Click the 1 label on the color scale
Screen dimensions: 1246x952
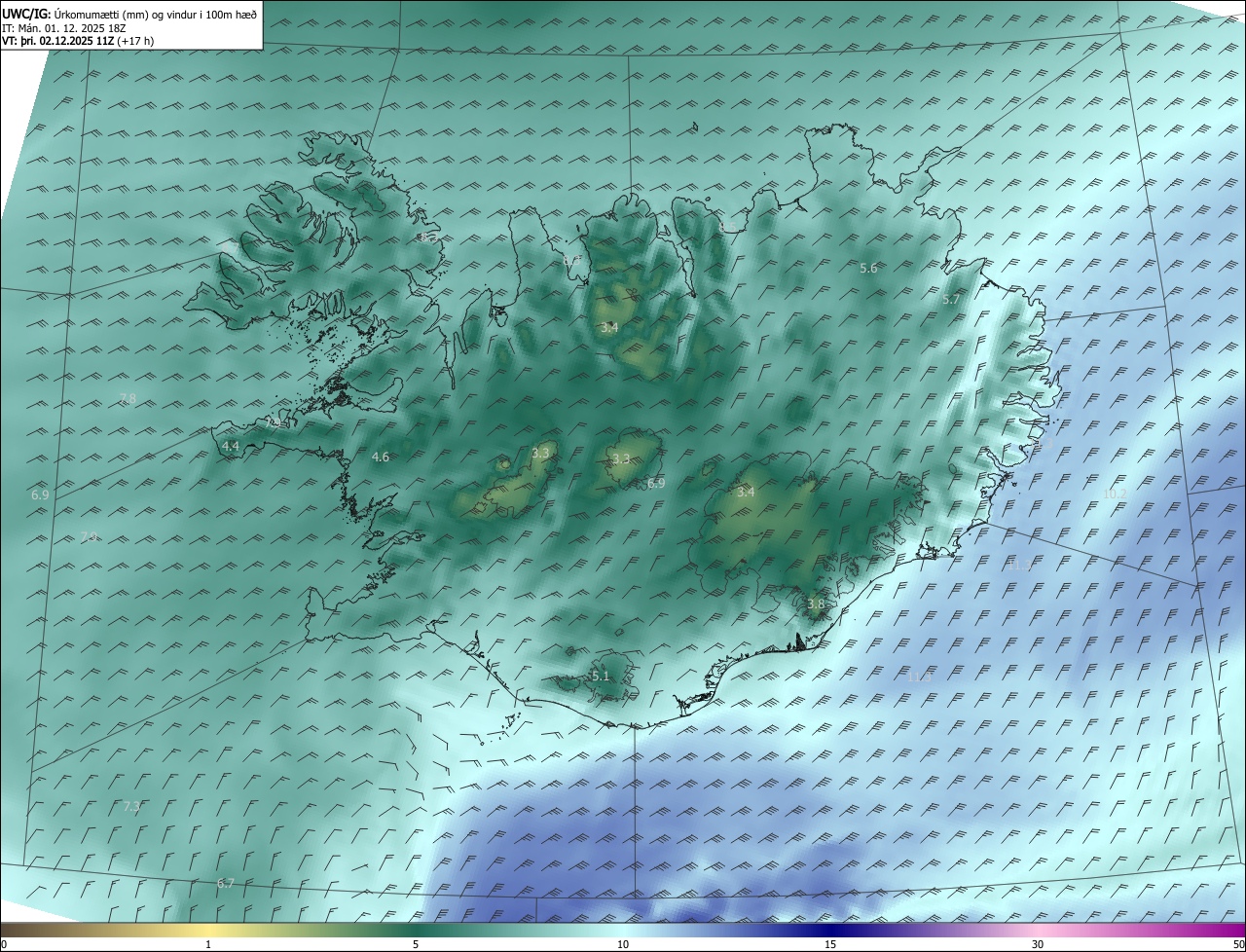(208, 944)
